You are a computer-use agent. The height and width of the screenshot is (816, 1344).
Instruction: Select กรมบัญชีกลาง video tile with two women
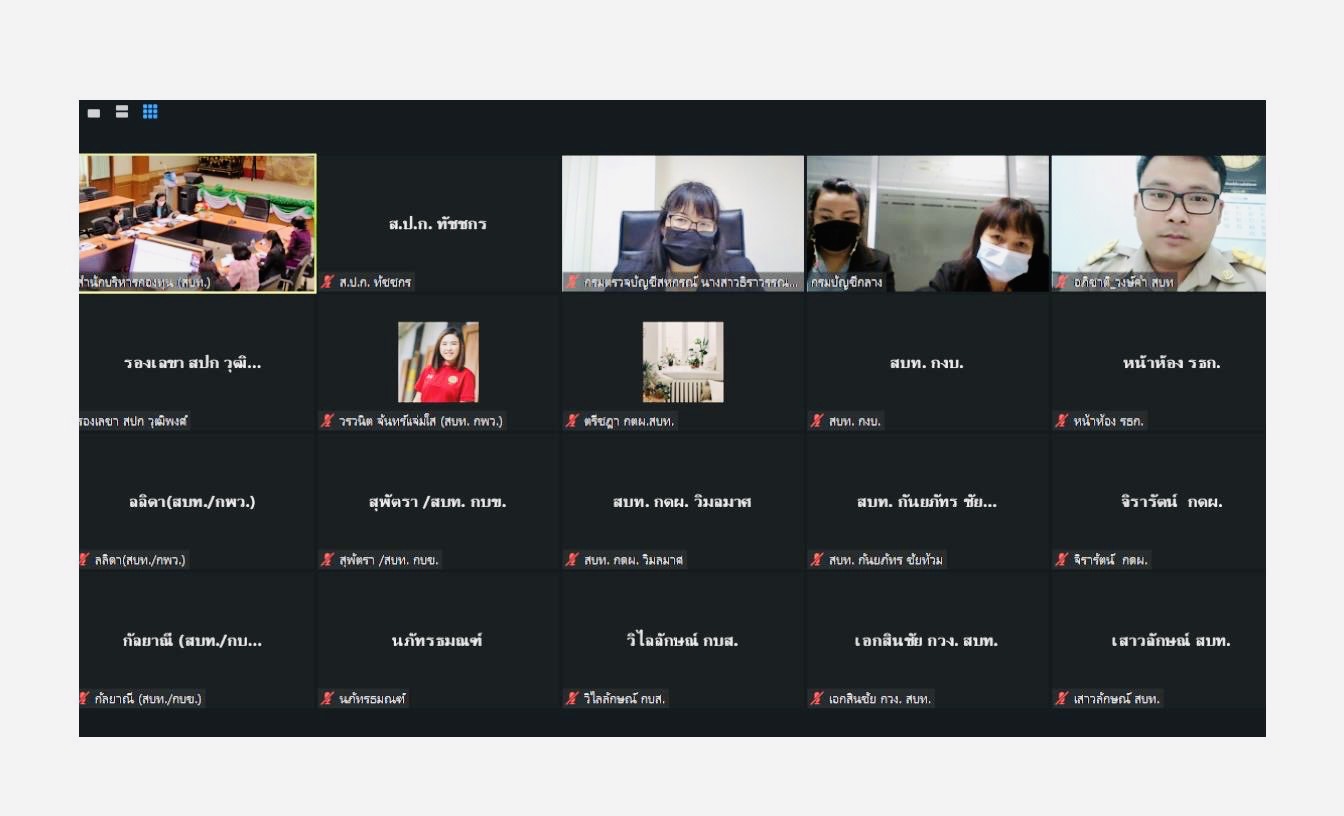pyautogui.click(x=928, y=223)
